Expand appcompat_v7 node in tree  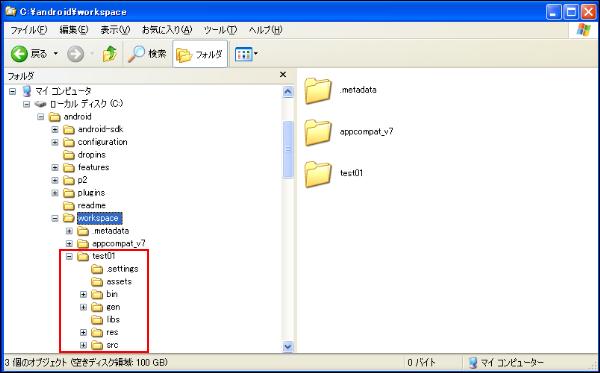69,244
